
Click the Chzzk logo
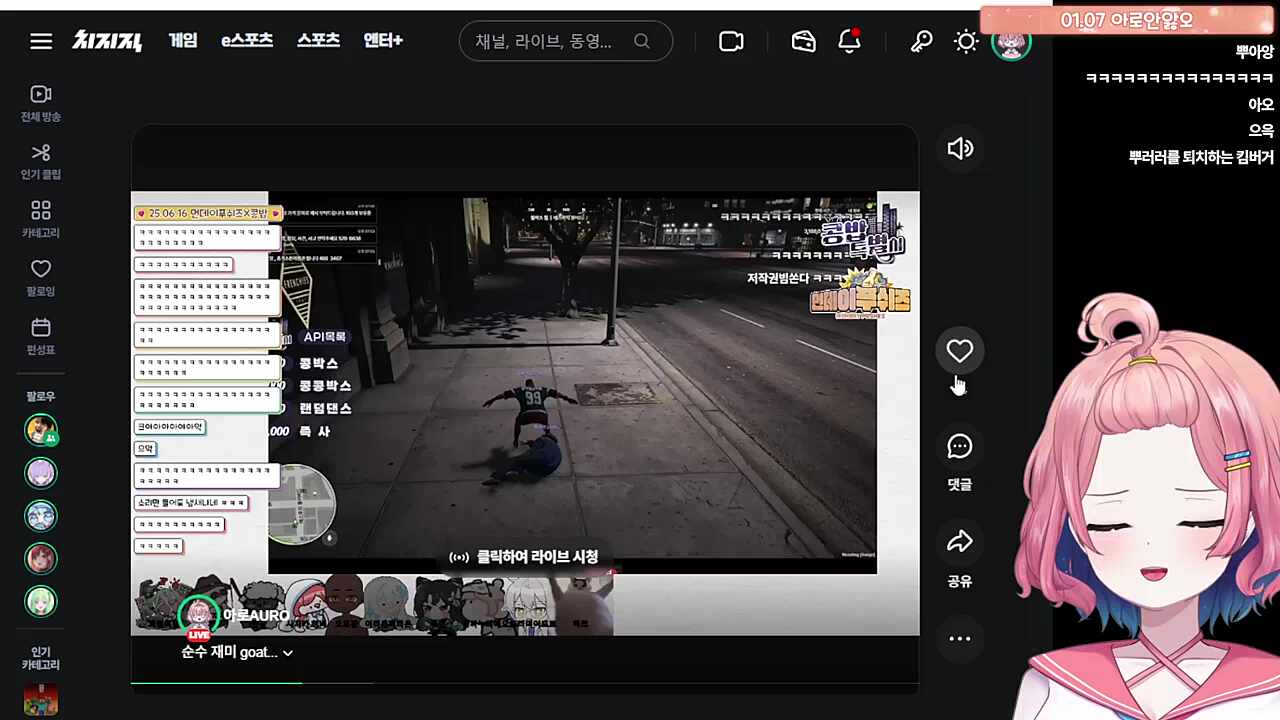[107, 41]
